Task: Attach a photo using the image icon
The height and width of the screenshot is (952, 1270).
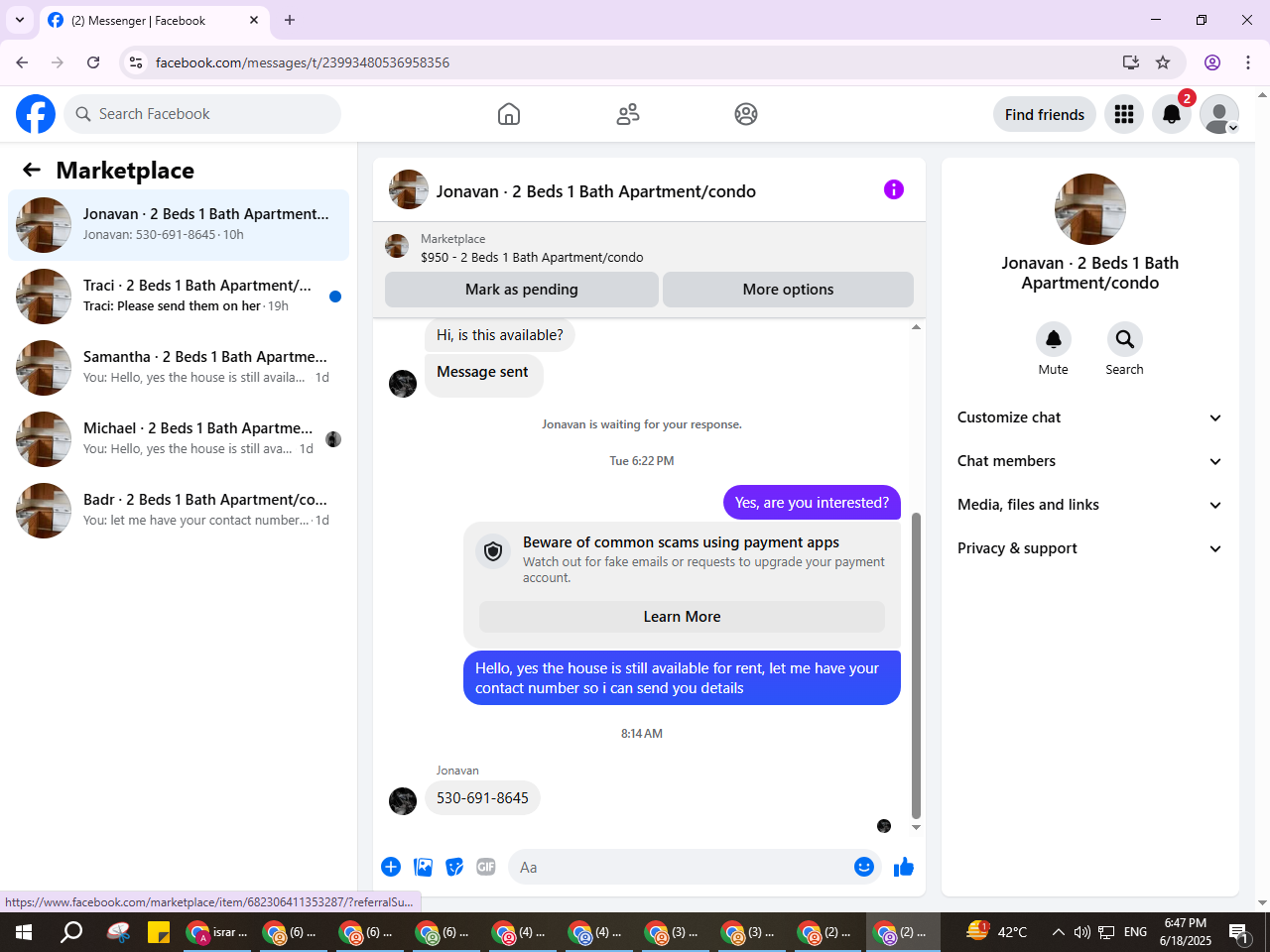Action: (x=424, y=867)
